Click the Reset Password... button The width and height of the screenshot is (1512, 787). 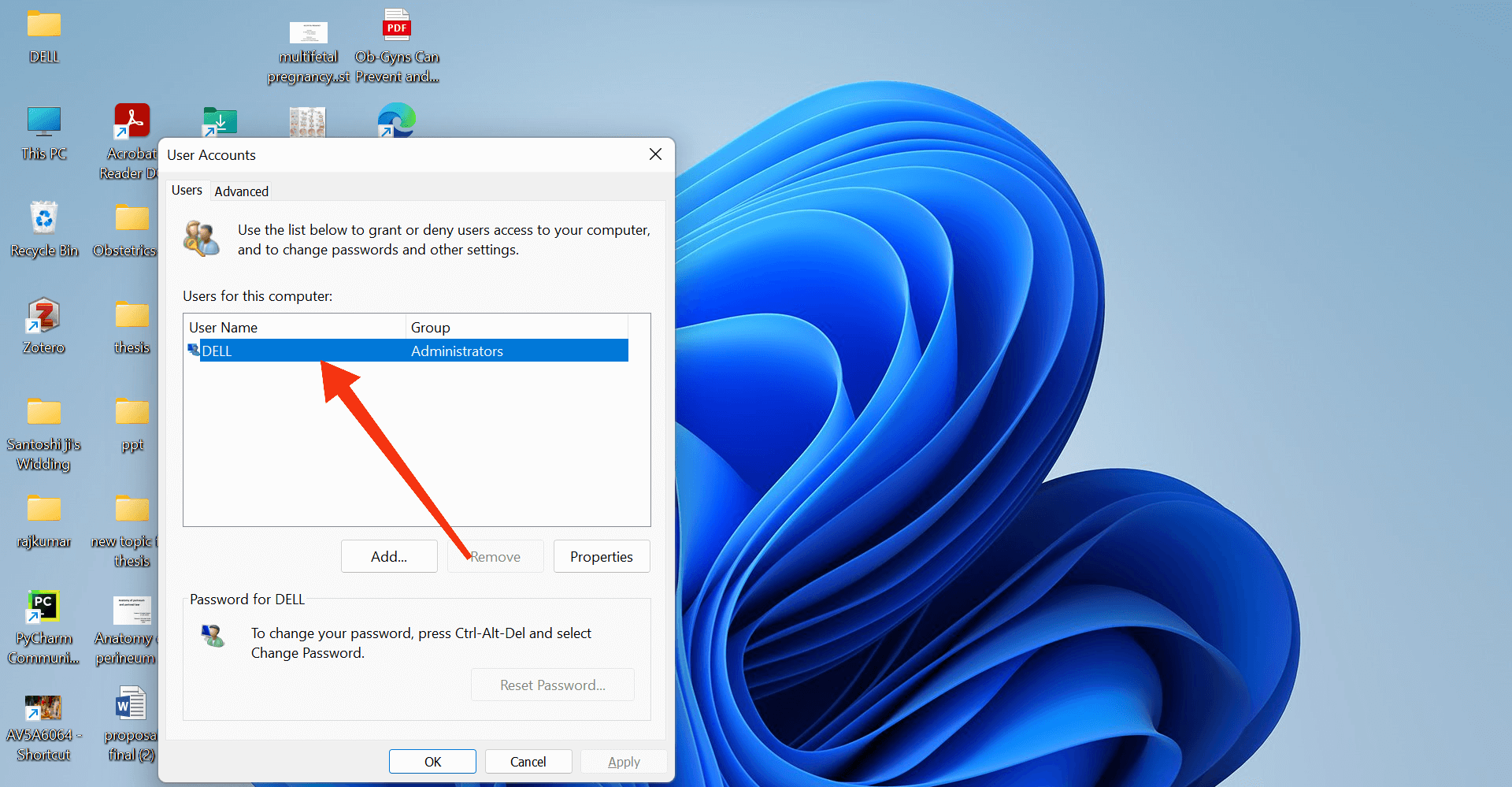click(x=553, y=685)
